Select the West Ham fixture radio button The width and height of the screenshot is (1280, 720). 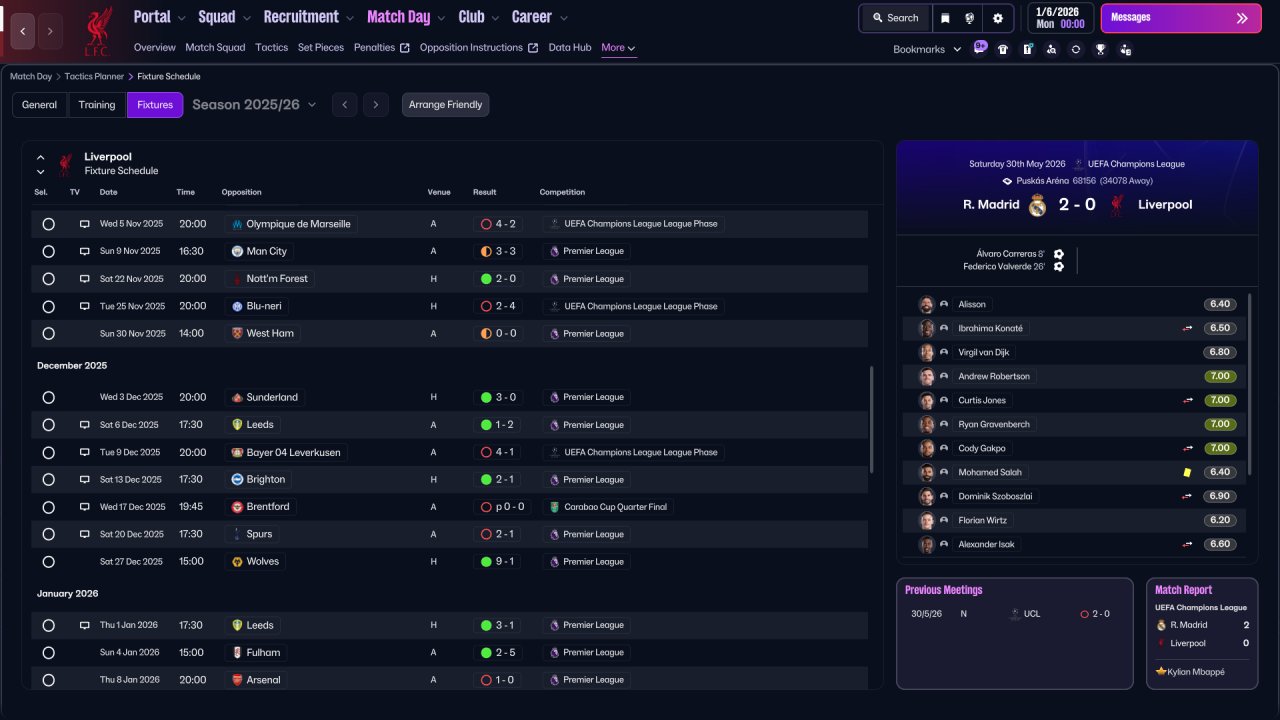(x=48, y=334)
